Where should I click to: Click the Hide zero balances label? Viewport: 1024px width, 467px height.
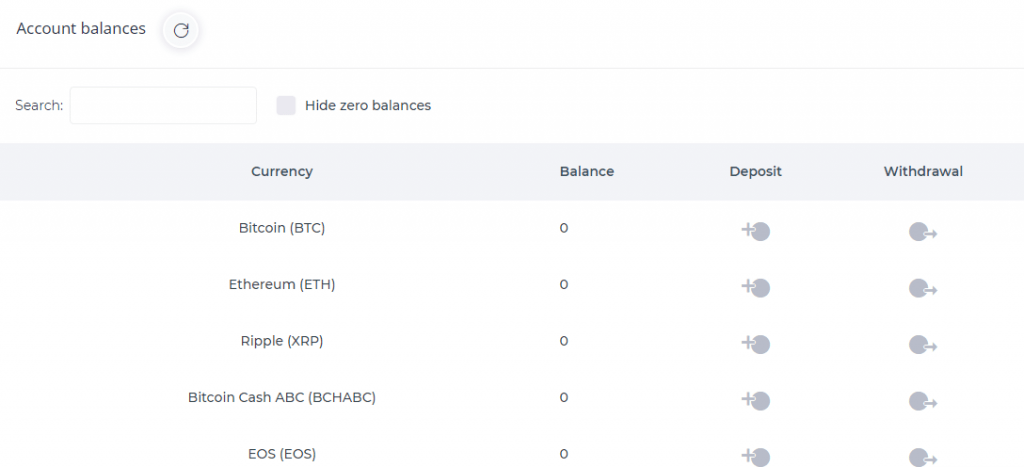click(368, 105)
